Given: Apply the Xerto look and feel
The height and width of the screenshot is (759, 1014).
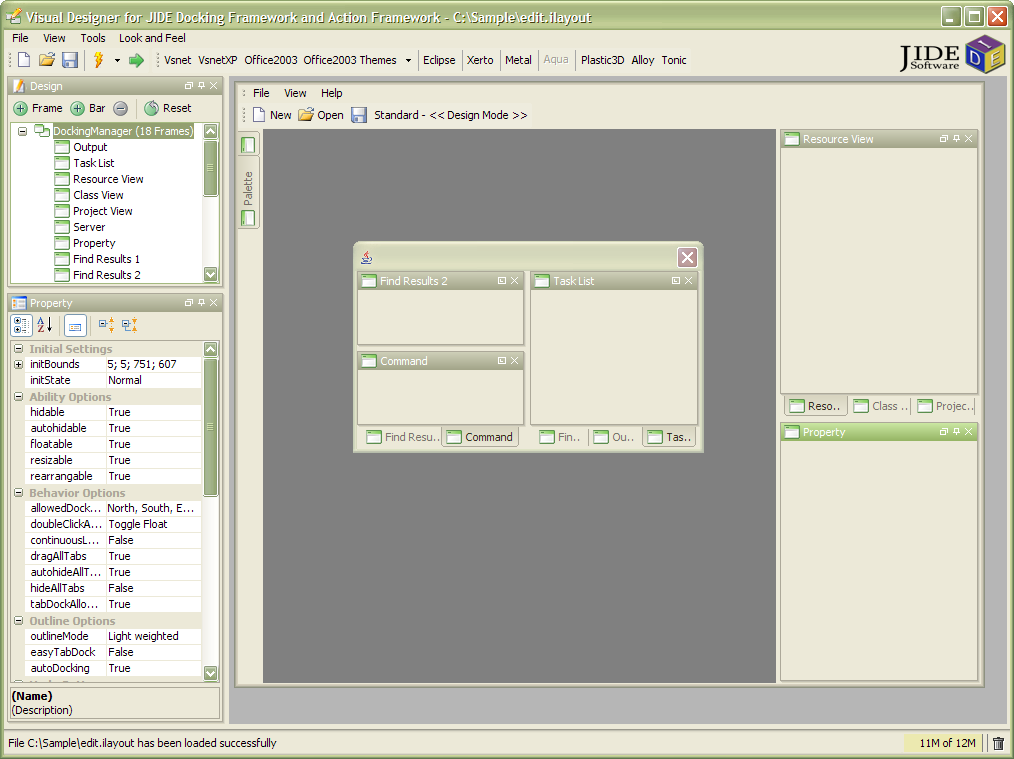Looking at the screenshot, I should (x=480, y=60).
